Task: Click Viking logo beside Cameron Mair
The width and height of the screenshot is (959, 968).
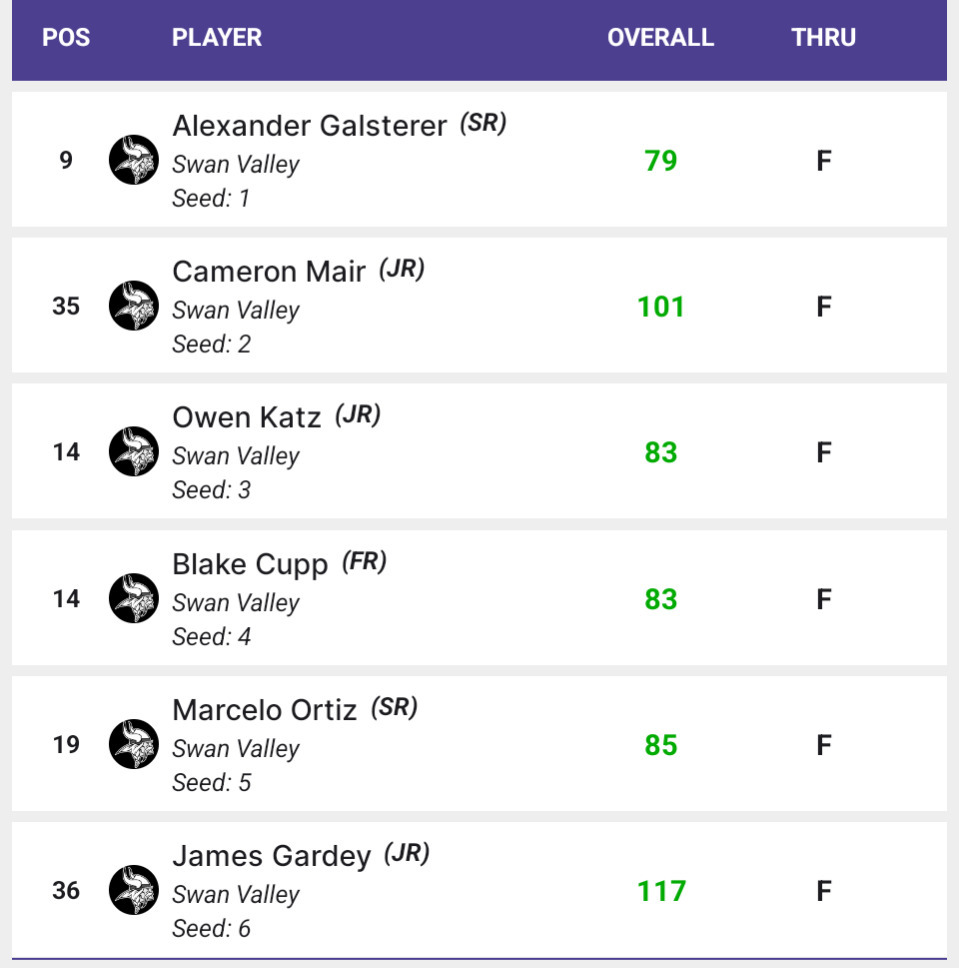Action: click(x=134, y=306)
